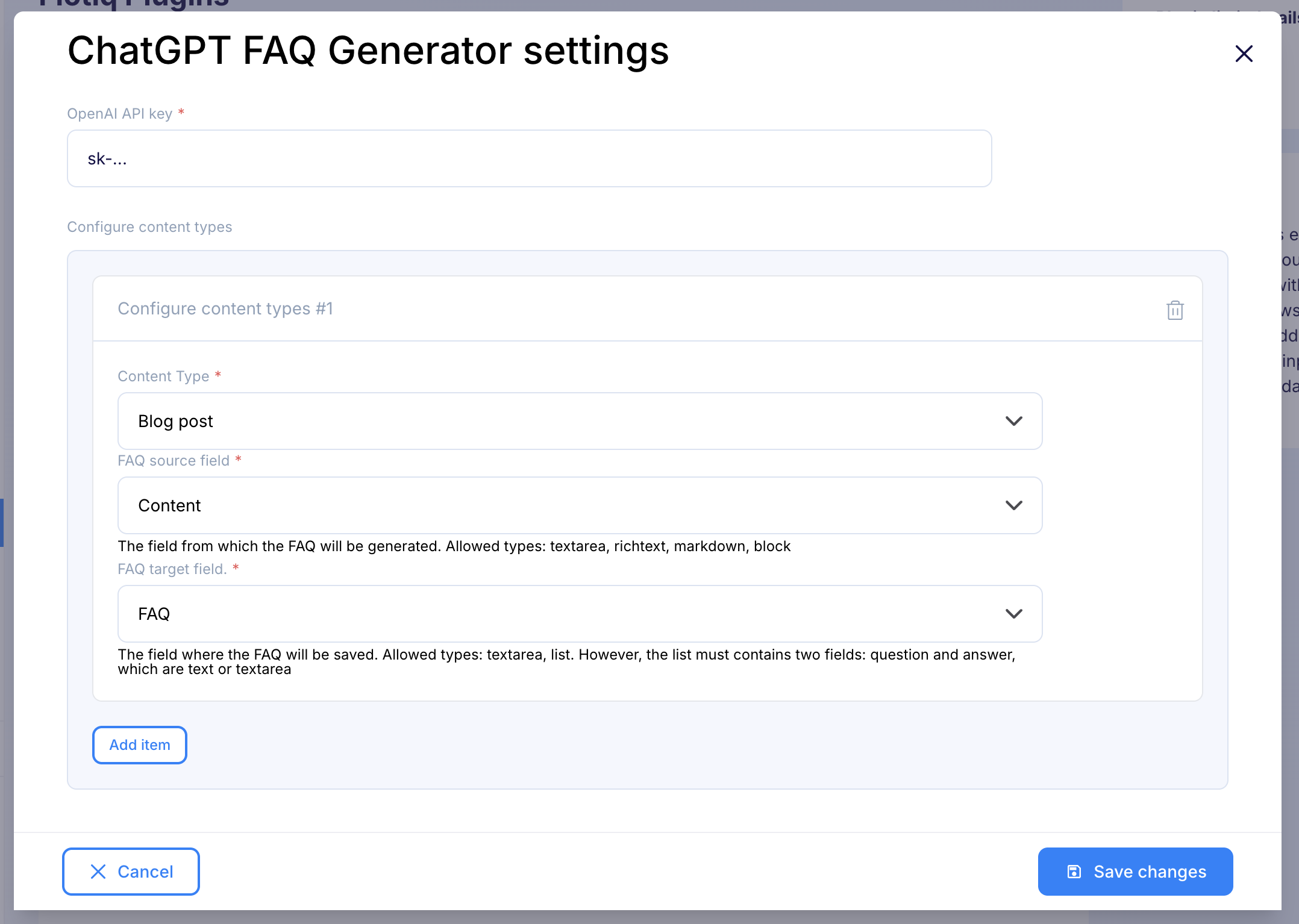Focus the OpenAI API key input field

click(x=529, y=158)
